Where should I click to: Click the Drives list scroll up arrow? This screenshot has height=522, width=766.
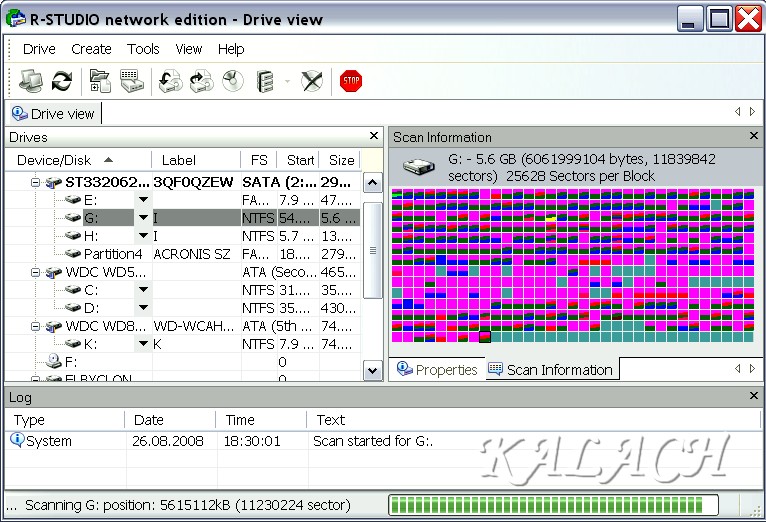coord(373,183)
